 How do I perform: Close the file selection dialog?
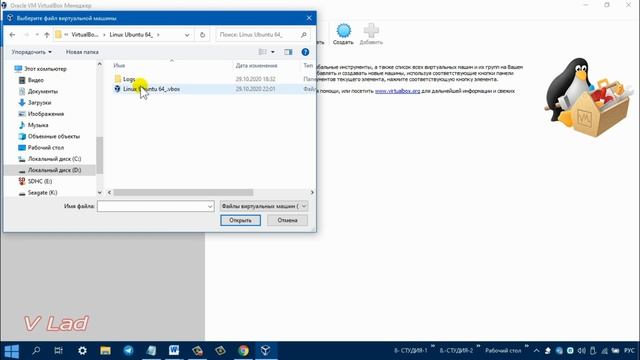point(309,18)
